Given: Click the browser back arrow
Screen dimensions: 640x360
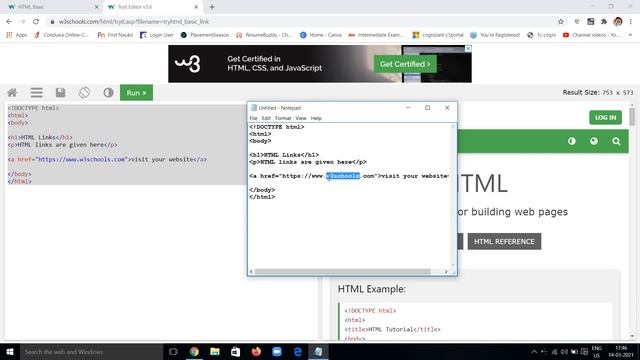Looking at the screenshot, I should click(x=9, y=22).
